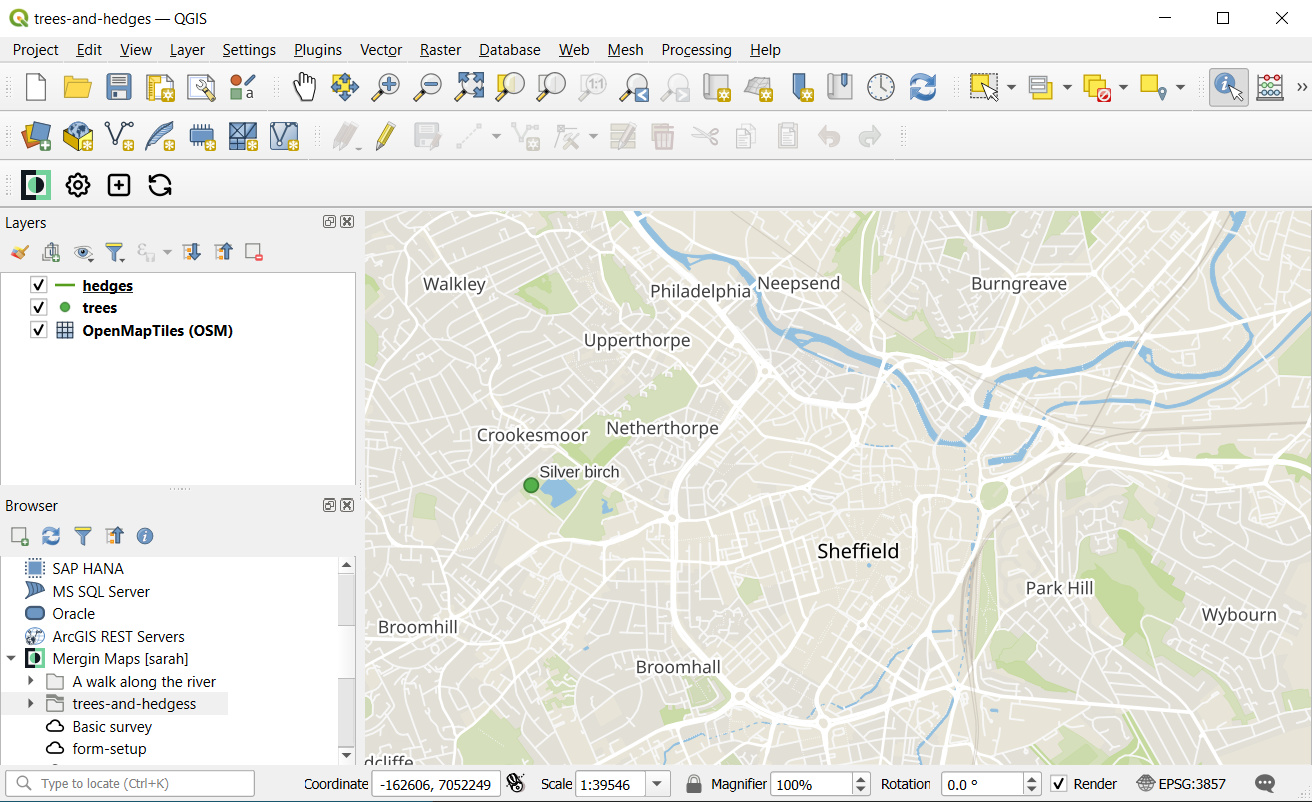Image resolution: width=1312 pixels, height=802 pixels.
Task: Open the Plugins menu
Action: tap(318, 50)
